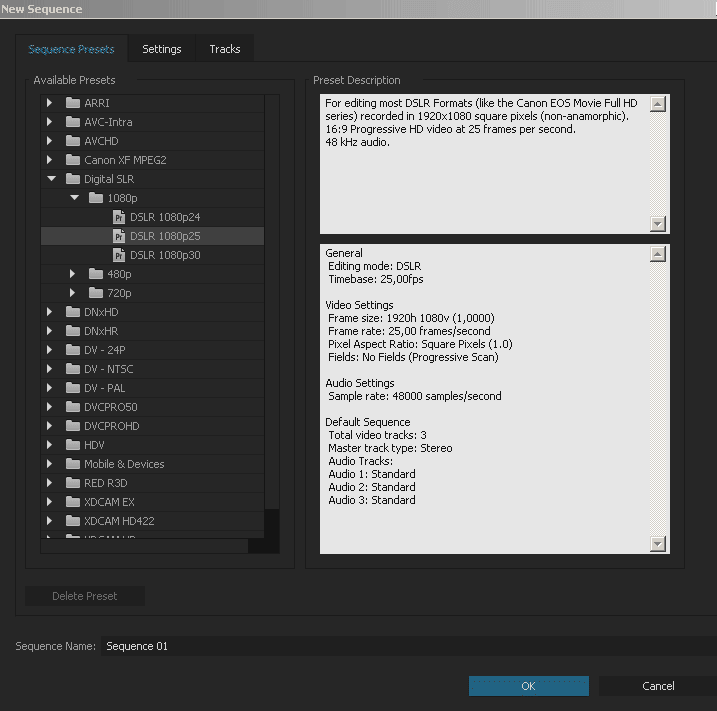This screenshot has width=717, height=711.
Task: Click the AVCHD folder icon
Action: [73, 140]
